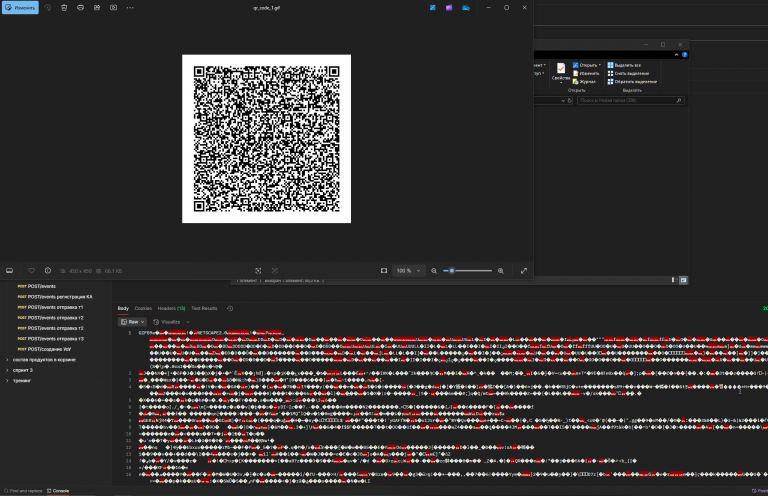Switch to the Body response tab
The width and height of the screenshot is (768, 496).
tap(123, 308)
